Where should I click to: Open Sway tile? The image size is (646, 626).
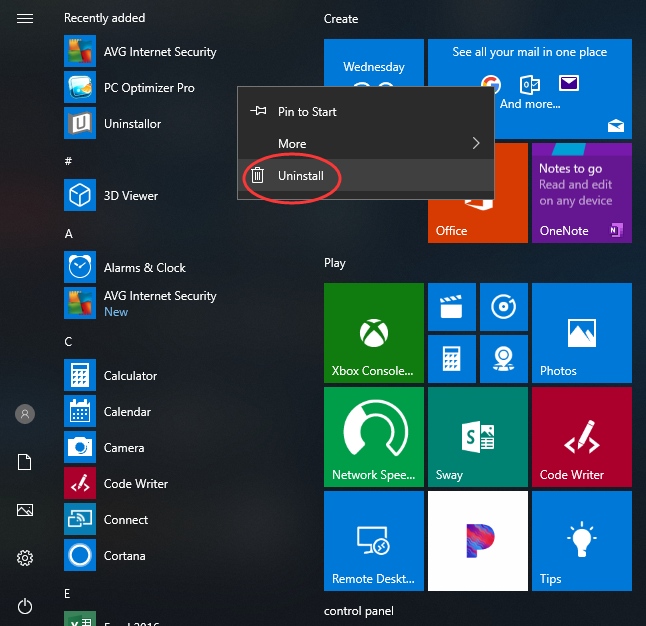[x=478, y=437]
